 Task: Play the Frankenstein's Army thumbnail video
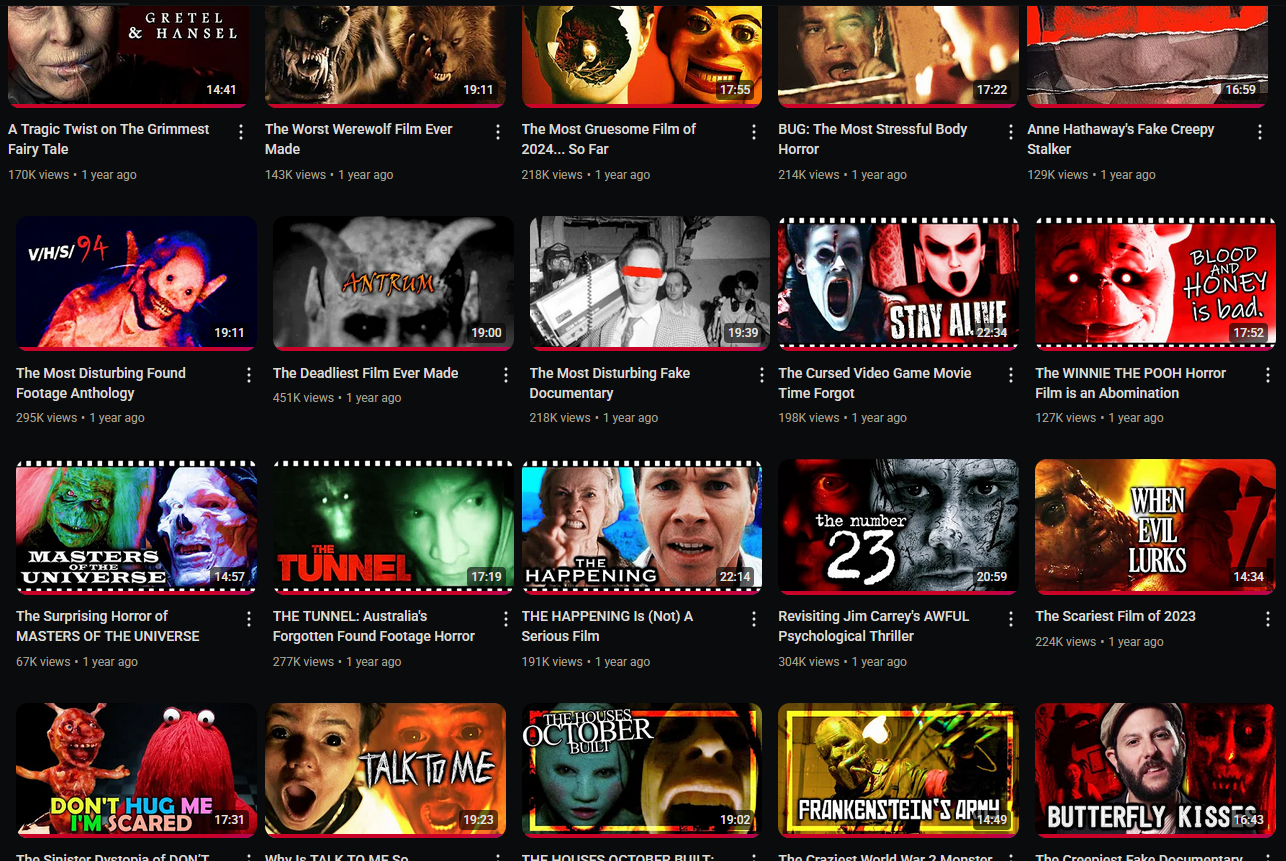tap(899, 770)
